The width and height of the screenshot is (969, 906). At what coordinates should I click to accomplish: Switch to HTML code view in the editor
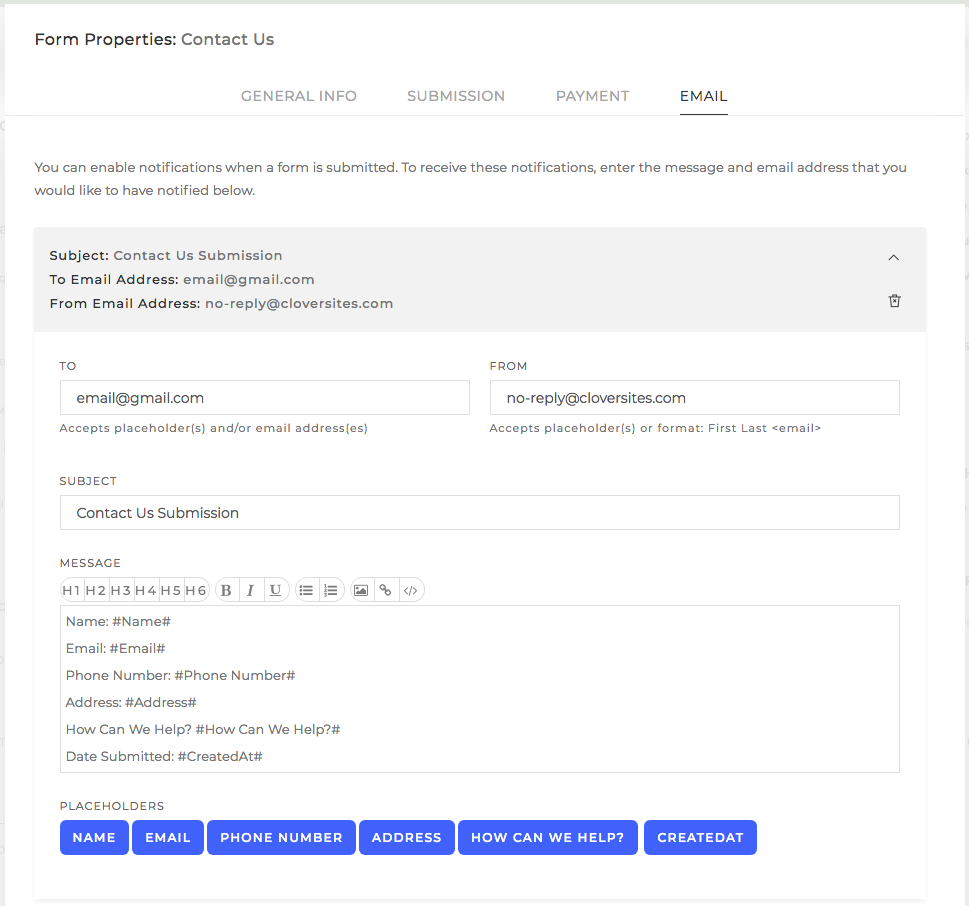click(411, 589)
